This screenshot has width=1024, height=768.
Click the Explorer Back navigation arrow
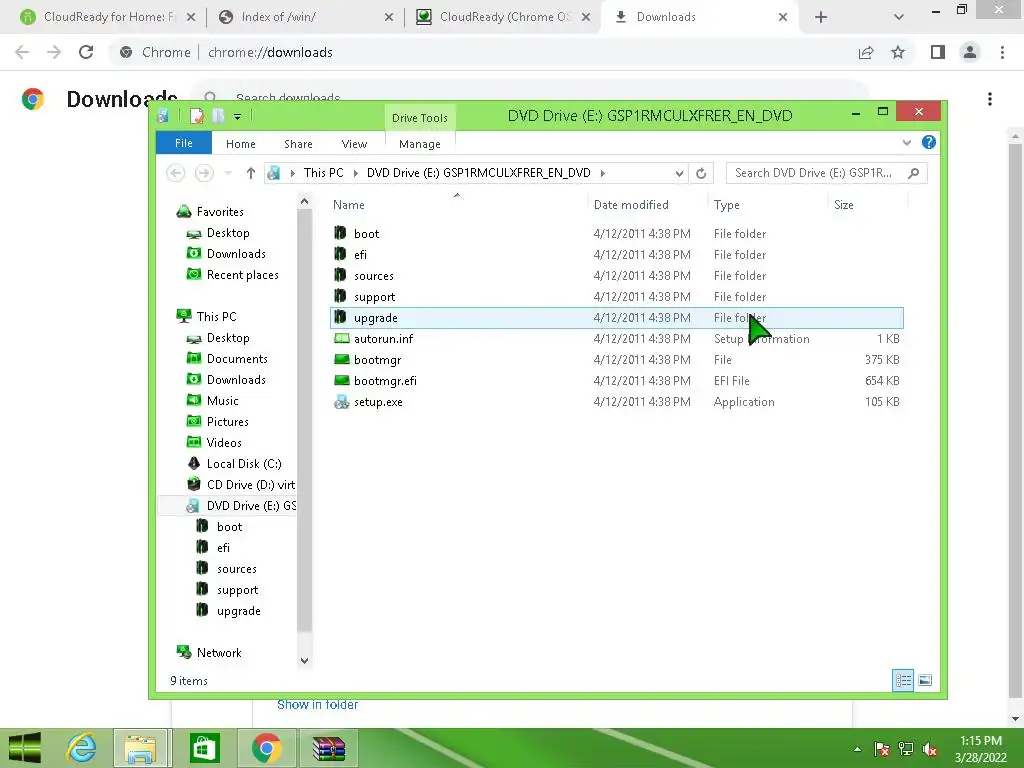pos(175,173)
